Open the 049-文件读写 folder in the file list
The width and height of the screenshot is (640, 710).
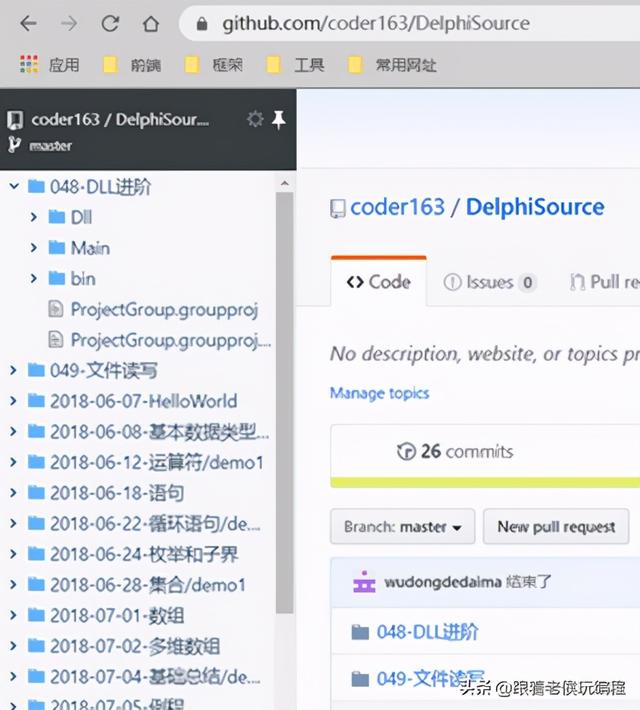click(x=430, y=679)
